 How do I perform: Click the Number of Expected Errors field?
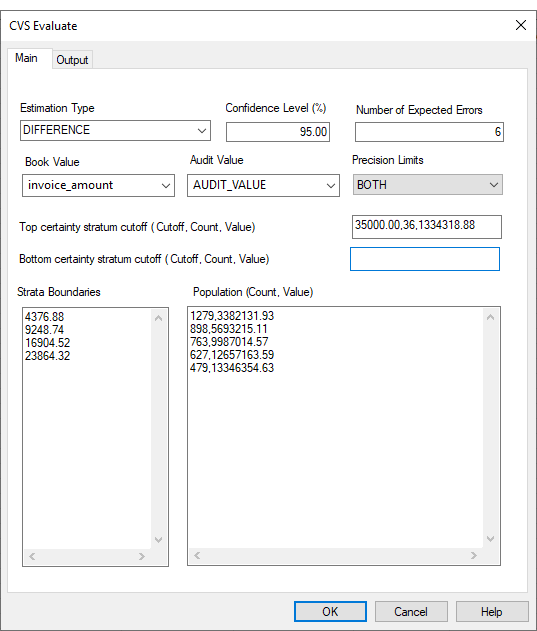(429, 132)
